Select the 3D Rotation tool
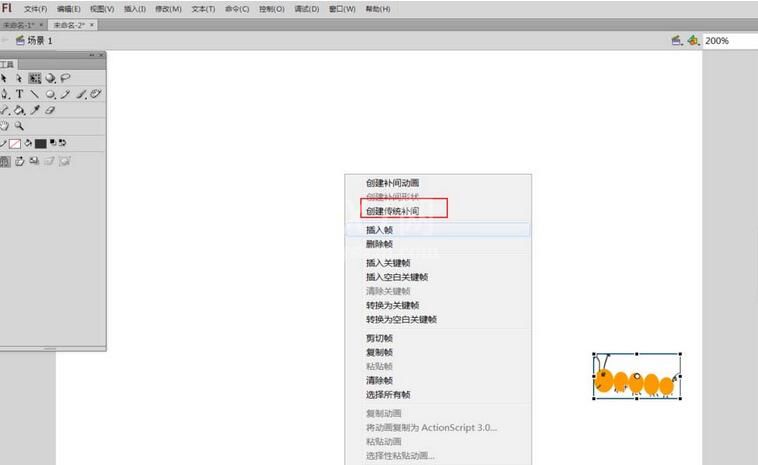758x465 pixels. click(50, 78)
